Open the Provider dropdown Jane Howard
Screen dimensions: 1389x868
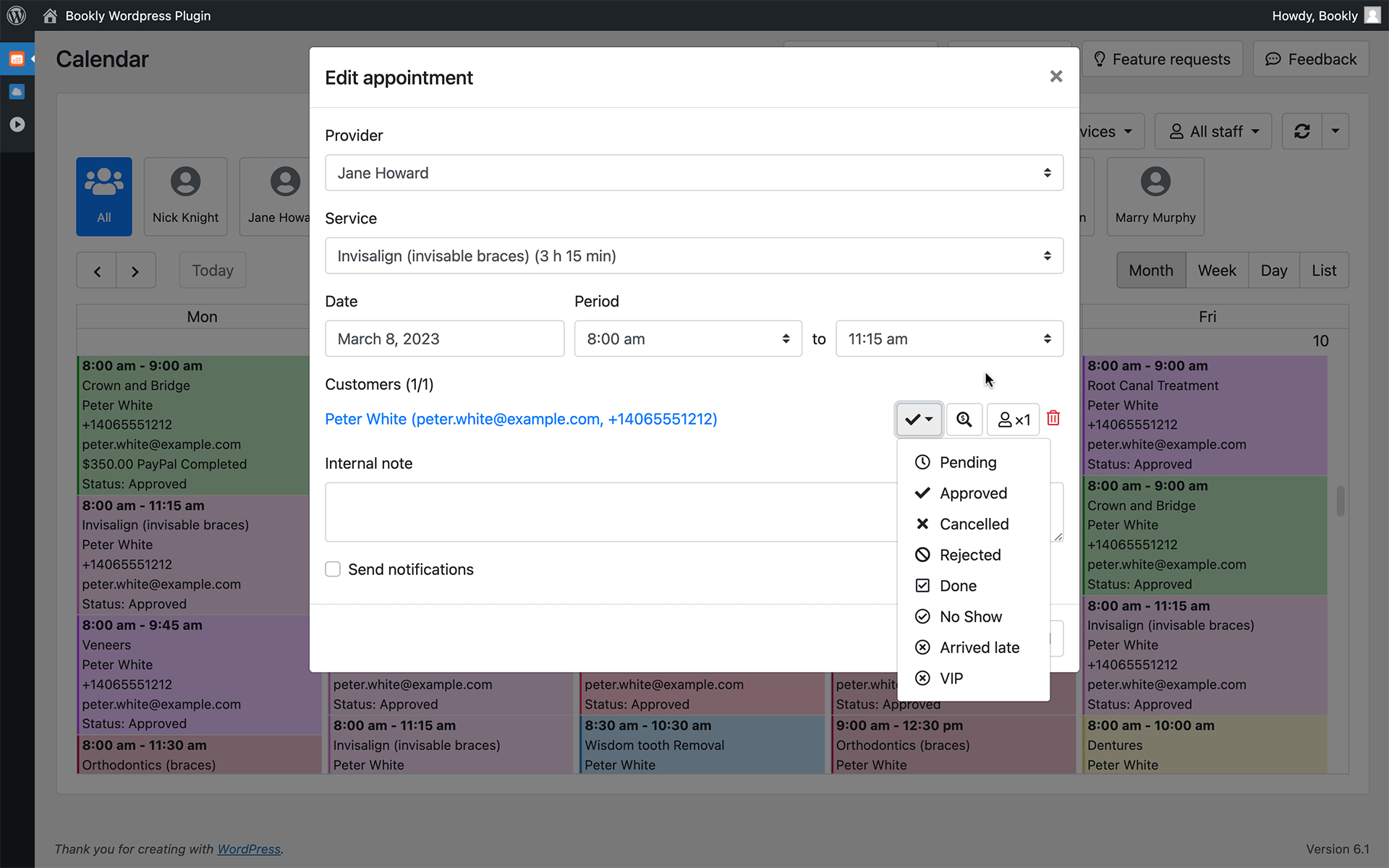pos(693,173)
